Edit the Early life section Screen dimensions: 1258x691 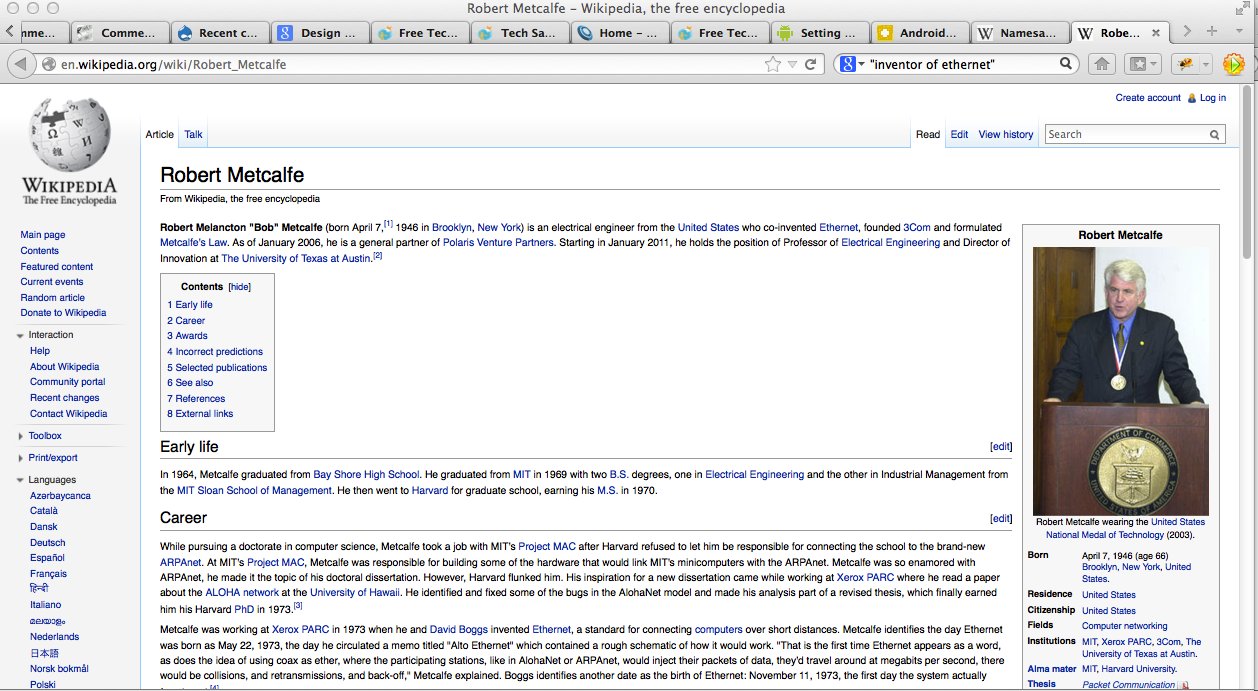coord(1001,447)
